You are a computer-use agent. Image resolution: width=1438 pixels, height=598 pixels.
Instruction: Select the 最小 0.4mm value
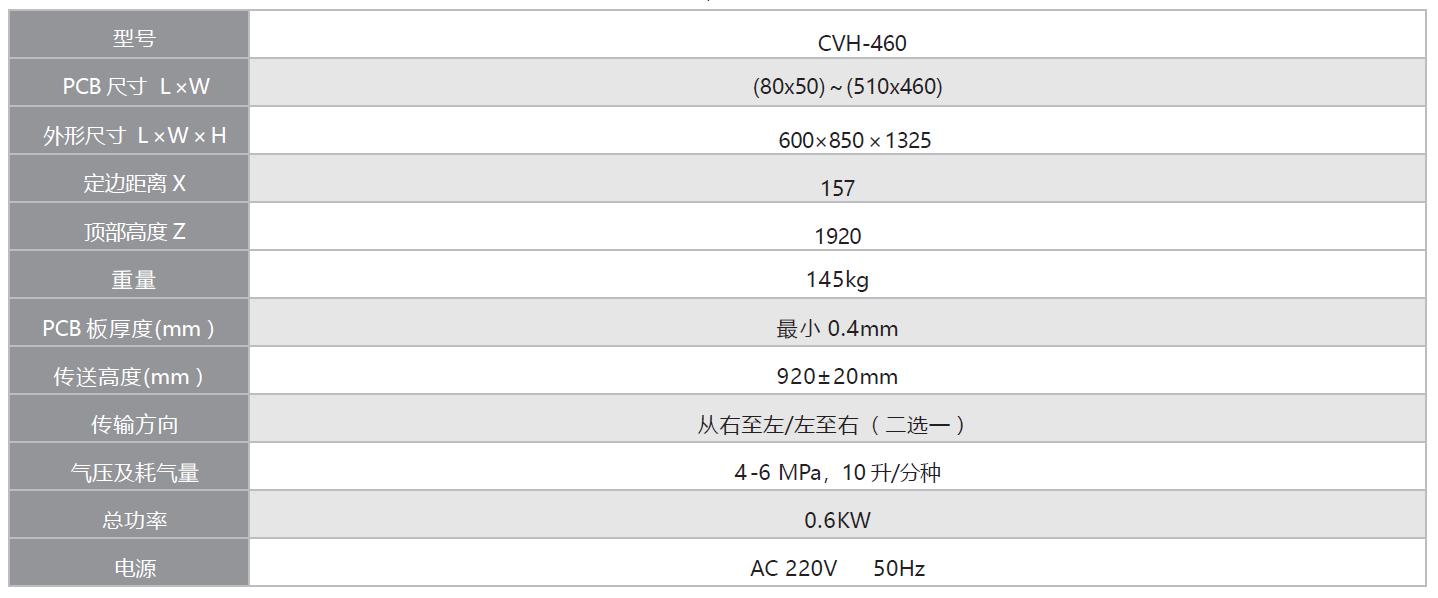coord(837,328)
